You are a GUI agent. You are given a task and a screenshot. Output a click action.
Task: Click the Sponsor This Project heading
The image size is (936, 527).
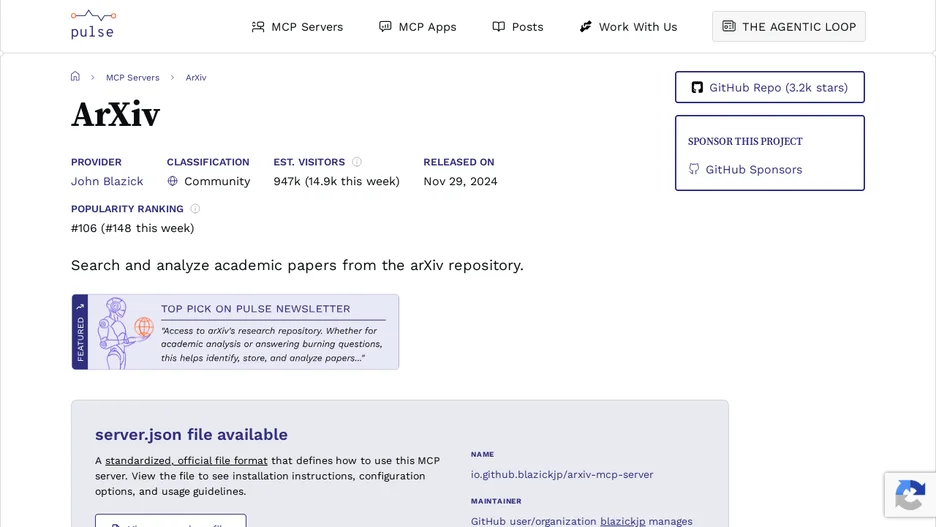(x=745, y=141)
